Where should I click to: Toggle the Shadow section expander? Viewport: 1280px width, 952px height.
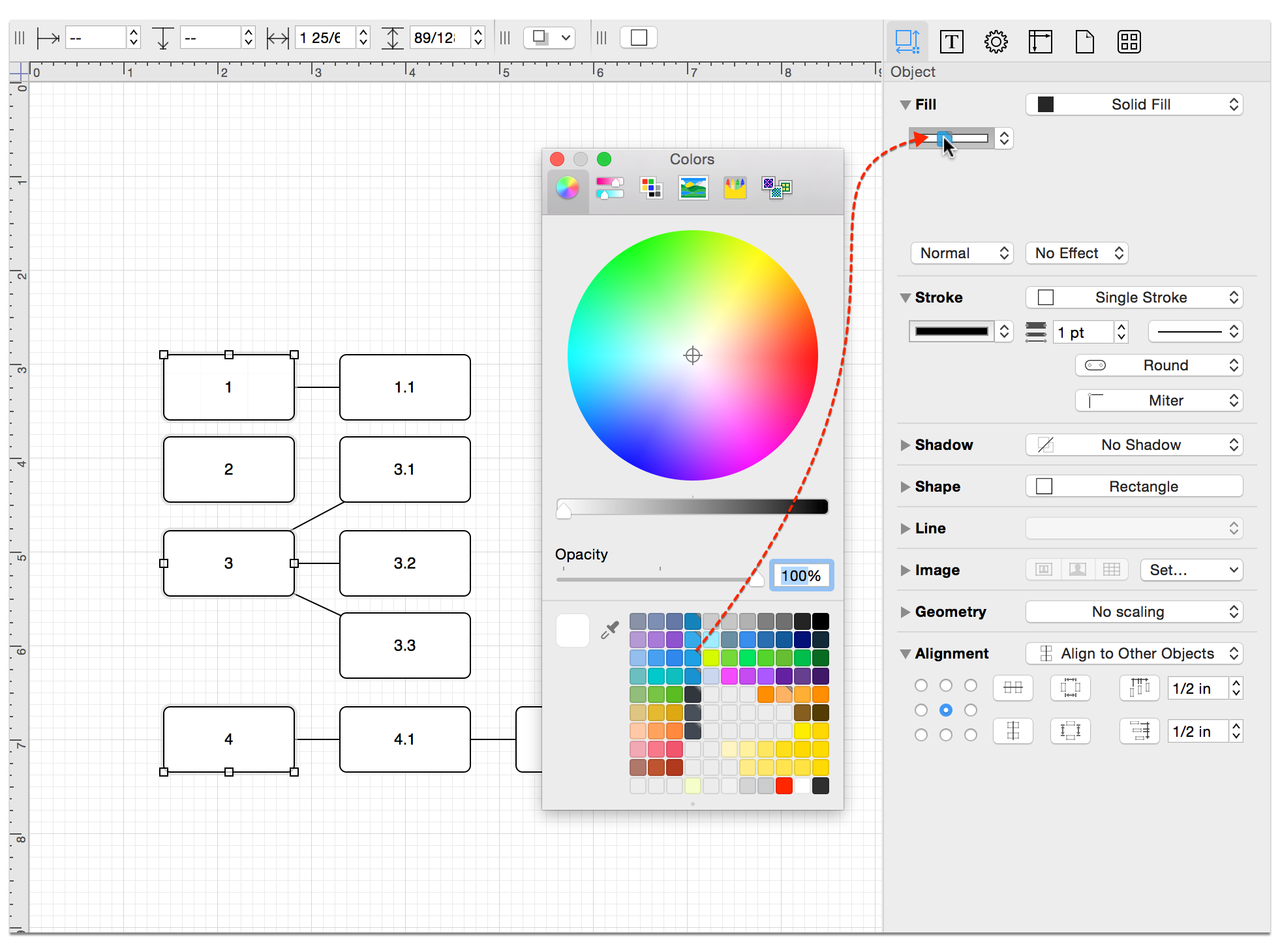(905, 444)
